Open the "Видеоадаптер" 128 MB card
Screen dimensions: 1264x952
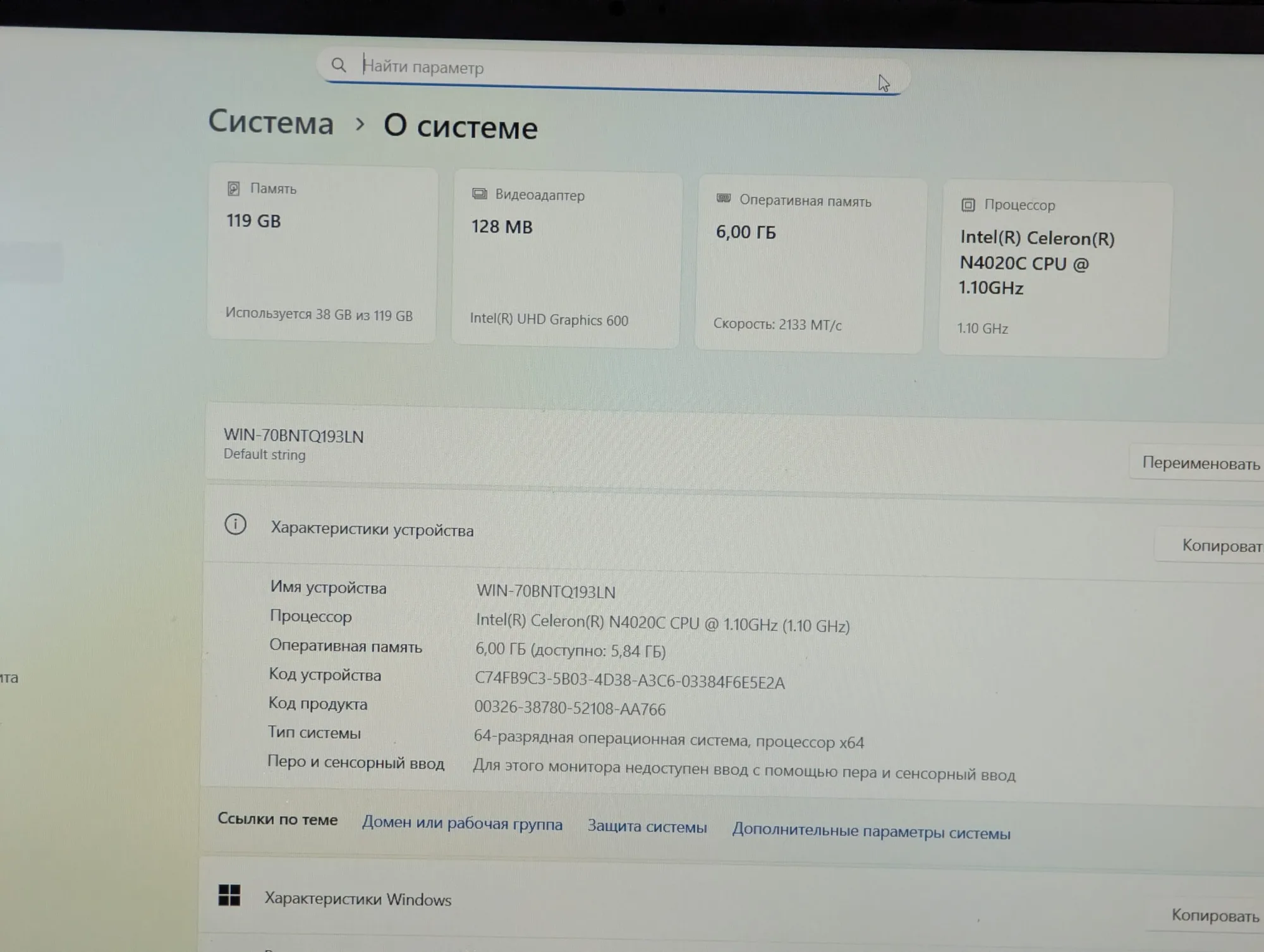pyautogui.click(x=567, y=259)
